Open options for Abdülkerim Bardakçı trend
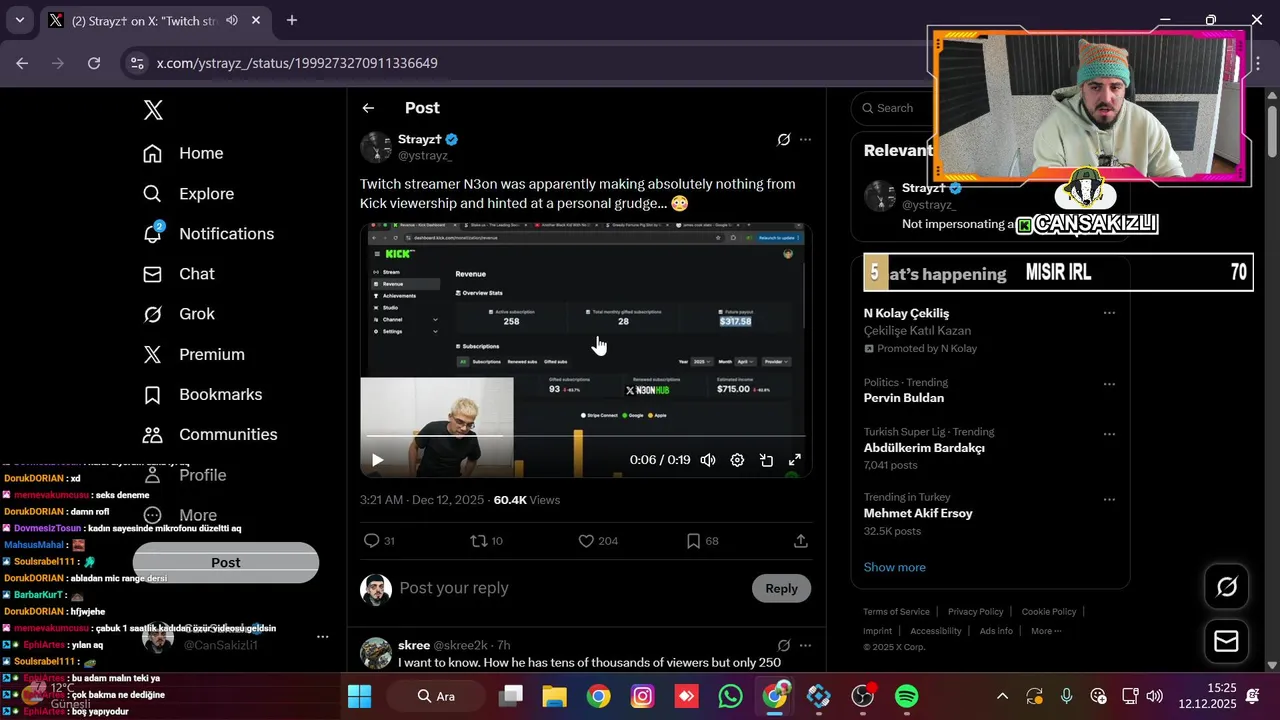 click(x=1109, y=434)
